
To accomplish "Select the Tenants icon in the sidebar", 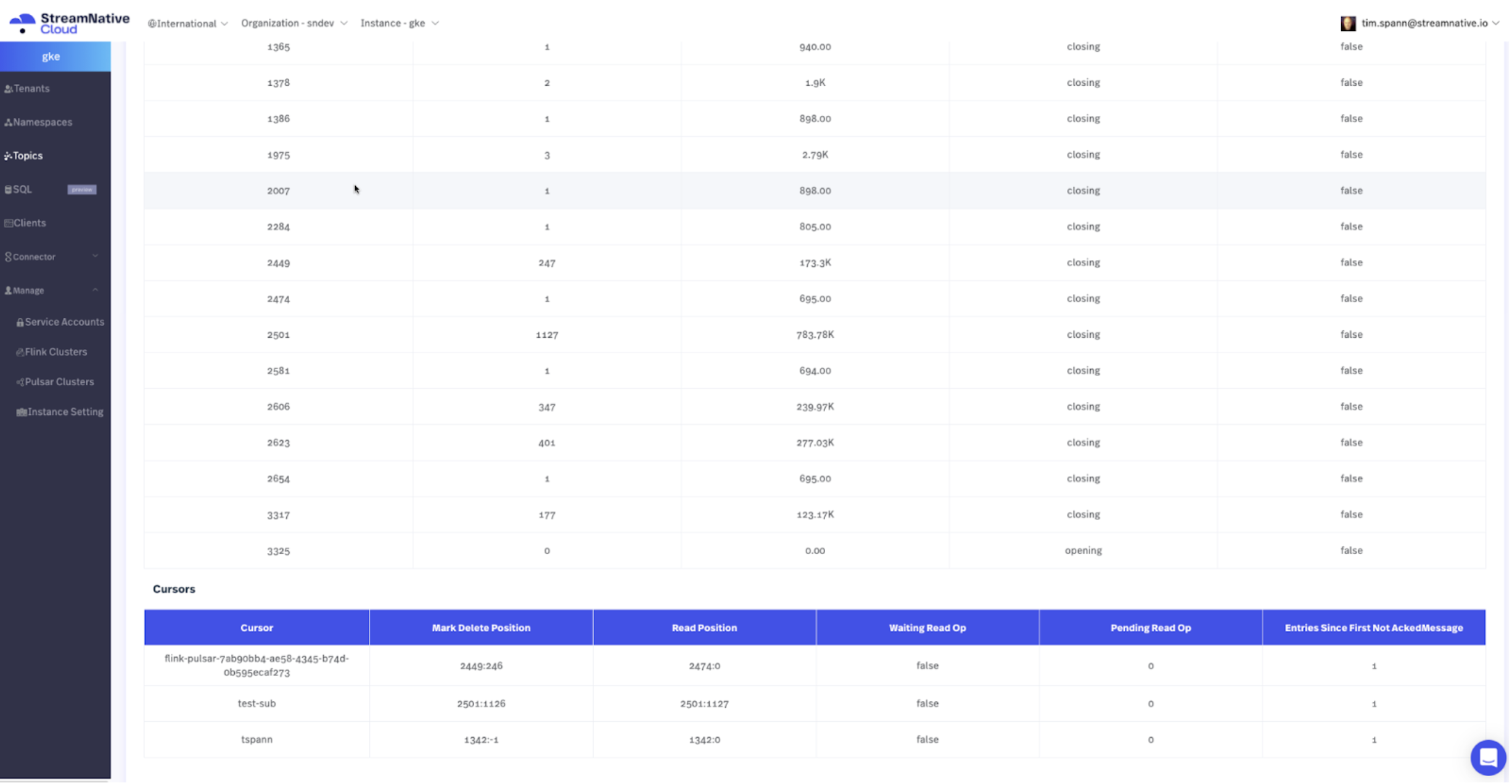I will tap(8, 88).
